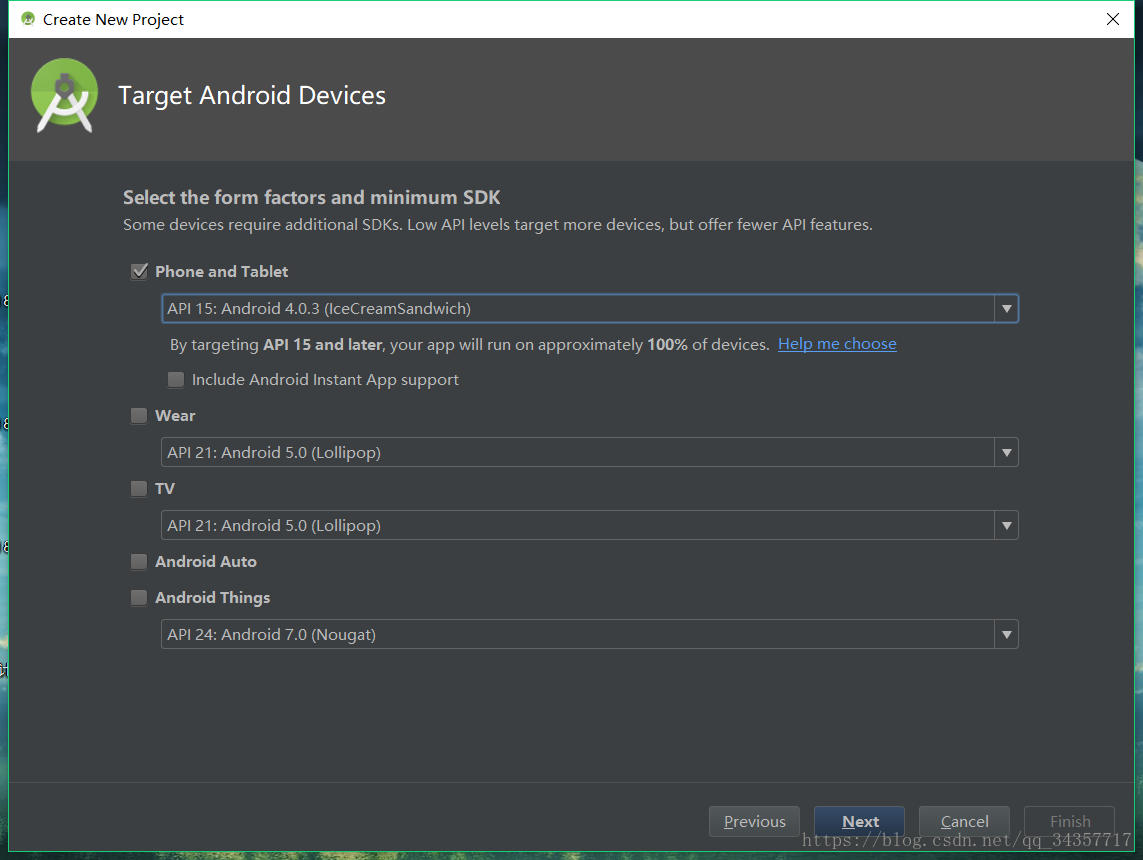Viewport: 1143px width, 860px height.
Task: Open the Help me choose link
Action: click(837, 344)
